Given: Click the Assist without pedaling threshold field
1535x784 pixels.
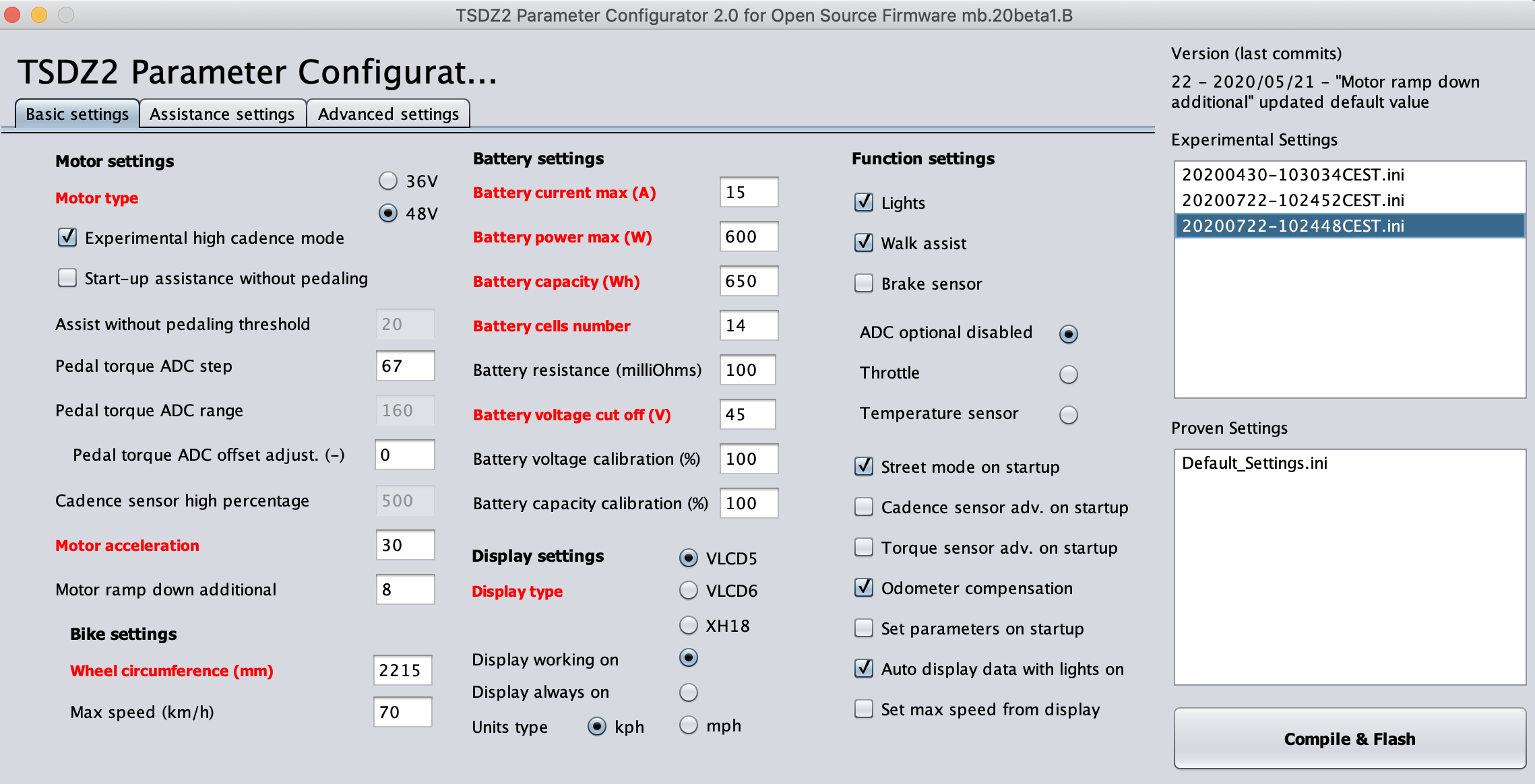Looking at the screenshot, I should (405, 324).
